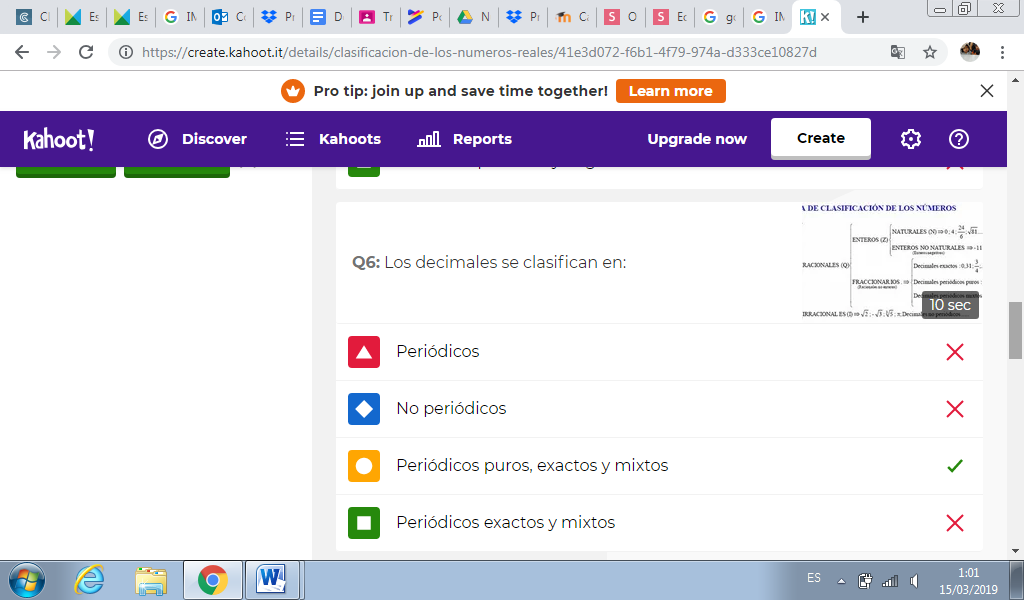This screenshot has width=1024, height=600.
Task: Open the Discover menu item
Action: 214,139
